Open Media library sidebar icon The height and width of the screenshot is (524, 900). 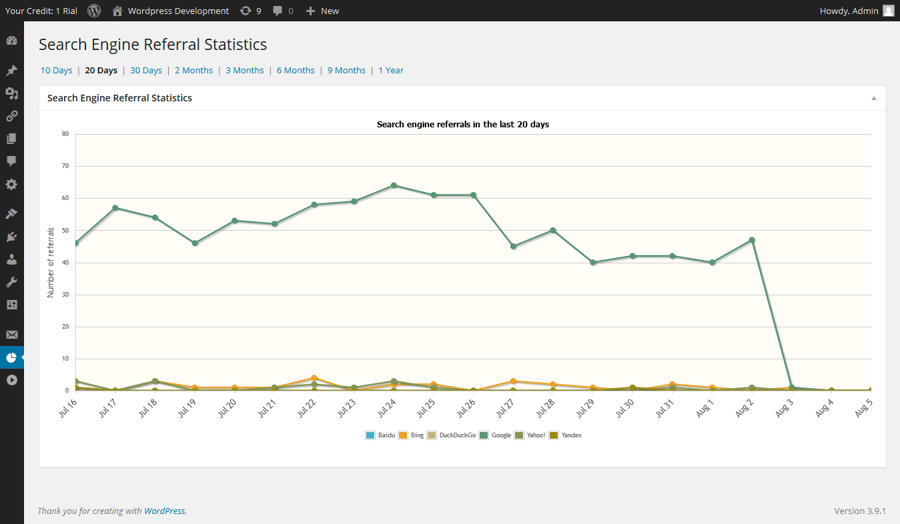(x=11, y=93)
